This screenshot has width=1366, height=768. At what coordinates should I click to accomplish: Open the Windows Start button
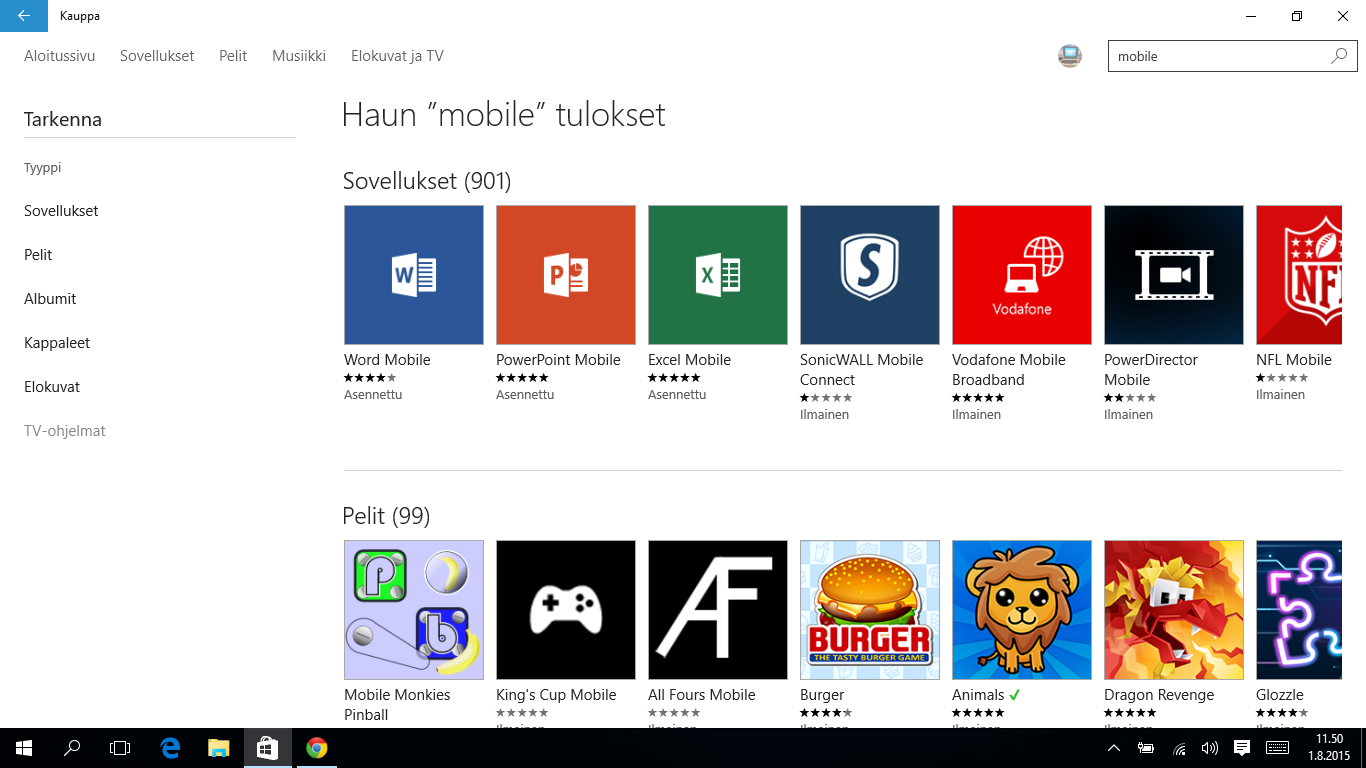24,748
